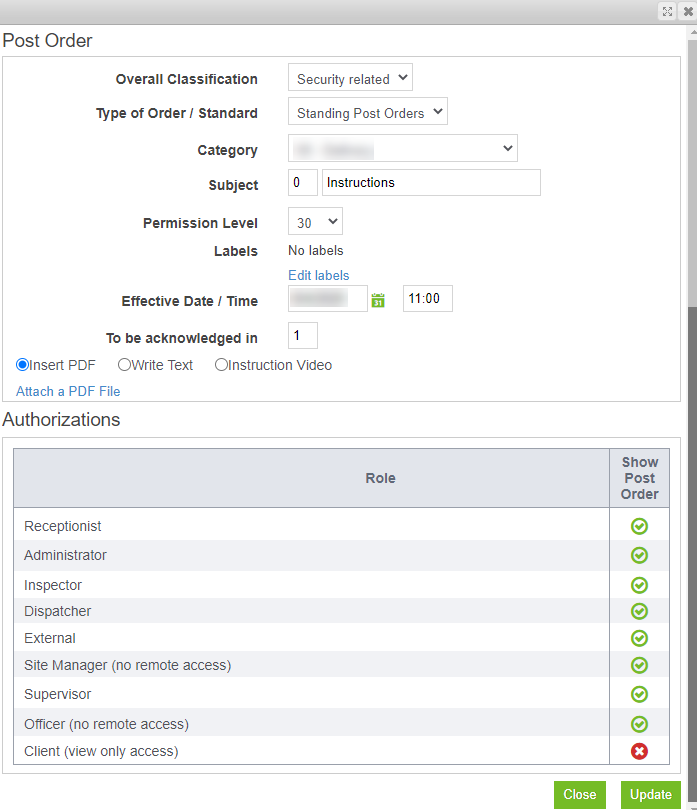
Task: Toggle Receptionist's green checkmark icon
Action: point(639,525)
